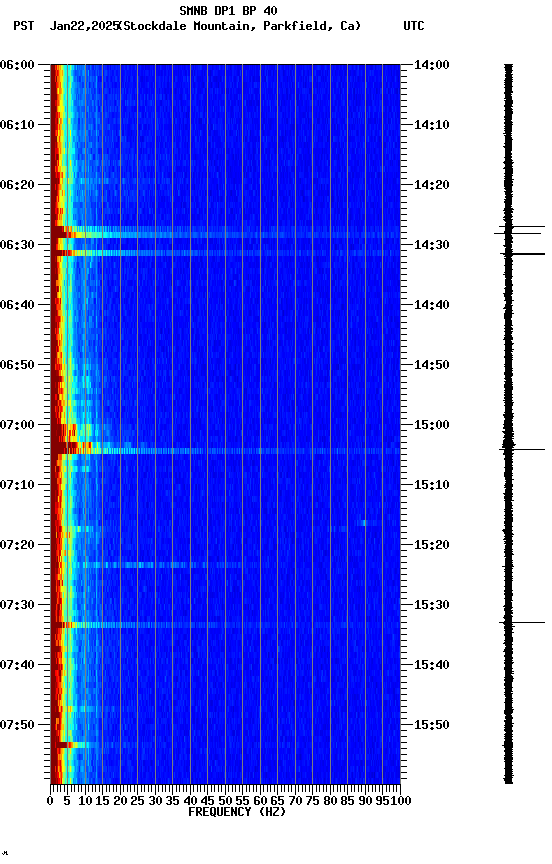Click the 15:50 UTC time label

coord(432,725)
